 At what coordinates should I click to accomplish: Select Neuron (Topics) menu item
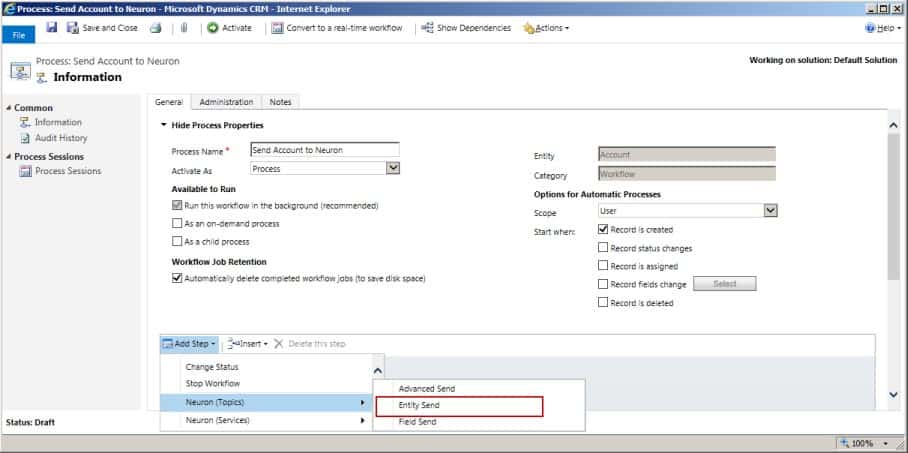pyautogui.click(x=265, y=402)
